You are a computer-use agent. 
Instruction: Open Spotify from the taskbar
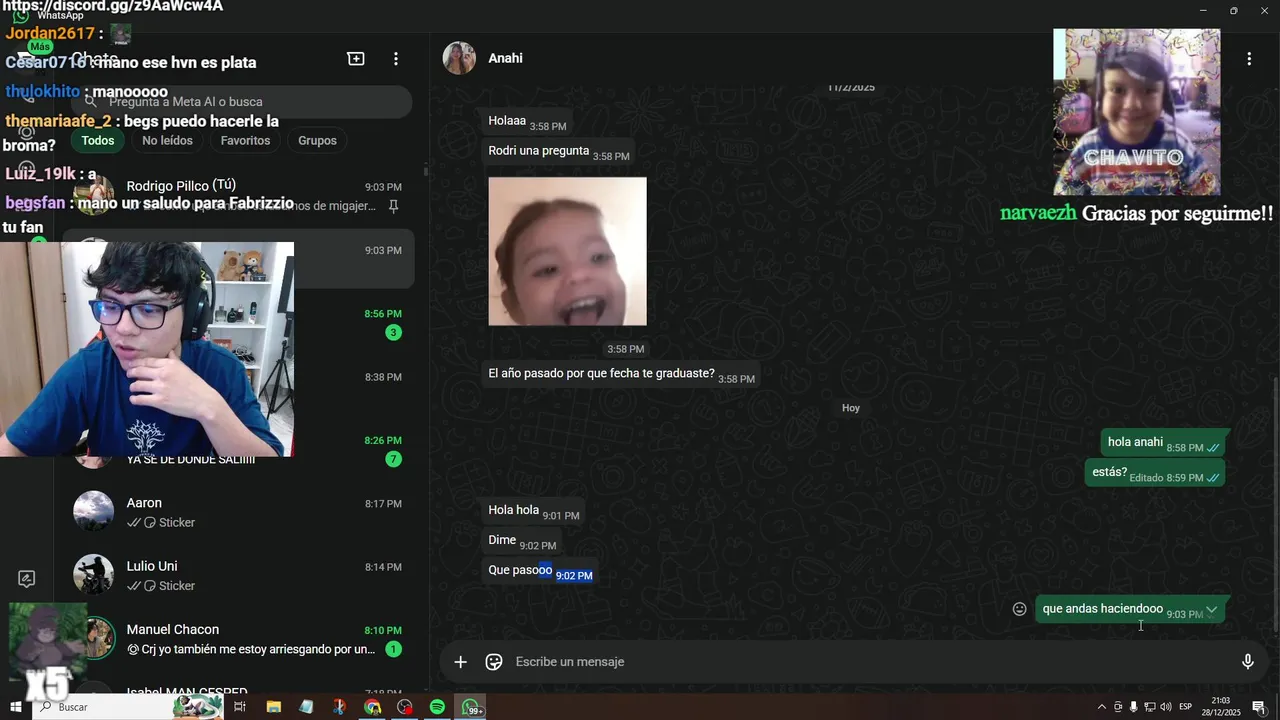(437, 707)
